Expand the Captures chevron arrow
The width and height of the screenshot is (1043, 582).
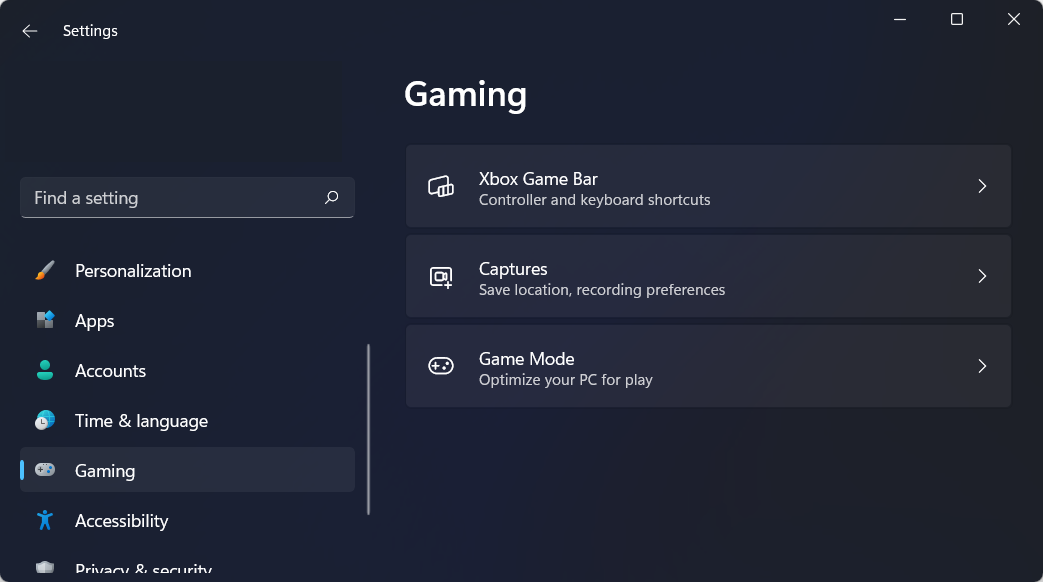982,277
